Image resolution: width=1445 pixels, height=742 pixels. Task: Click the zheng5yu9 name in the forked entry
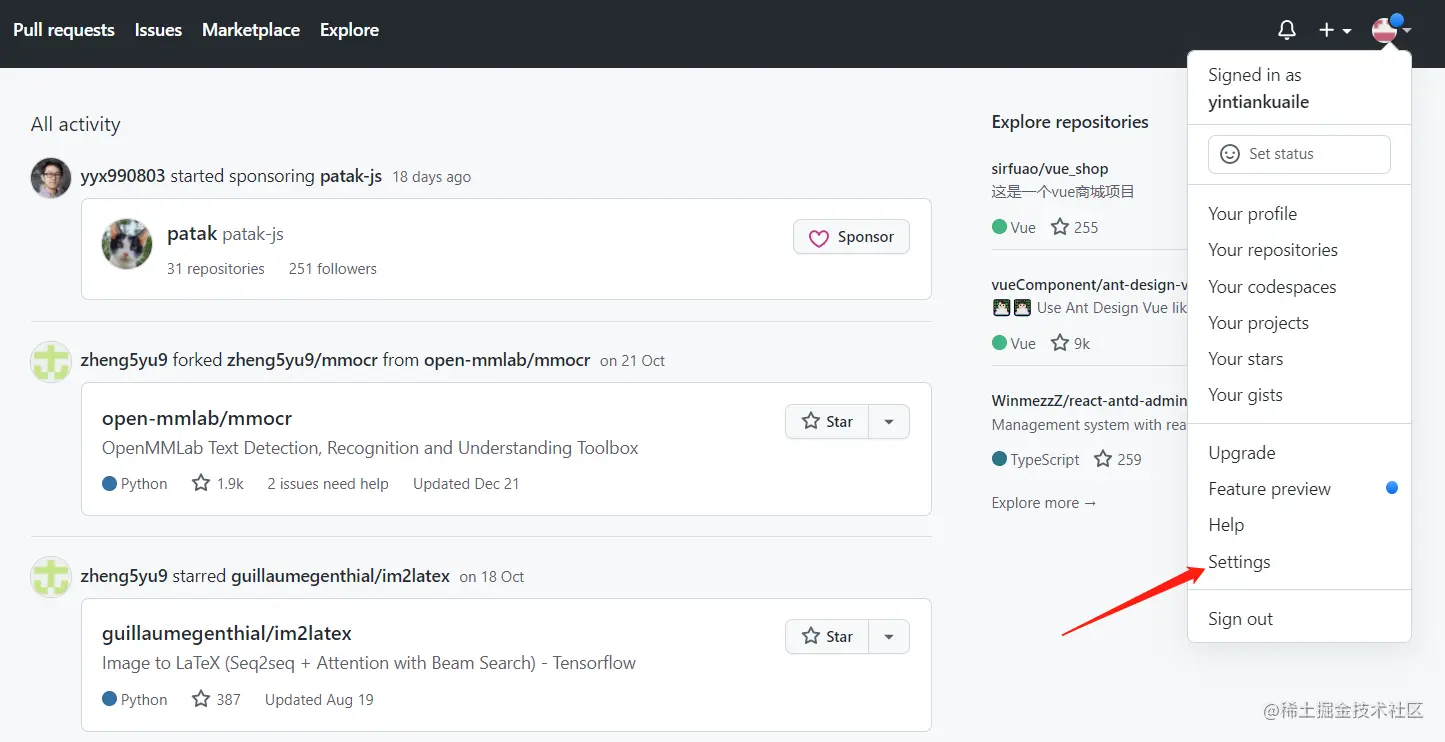124,360
